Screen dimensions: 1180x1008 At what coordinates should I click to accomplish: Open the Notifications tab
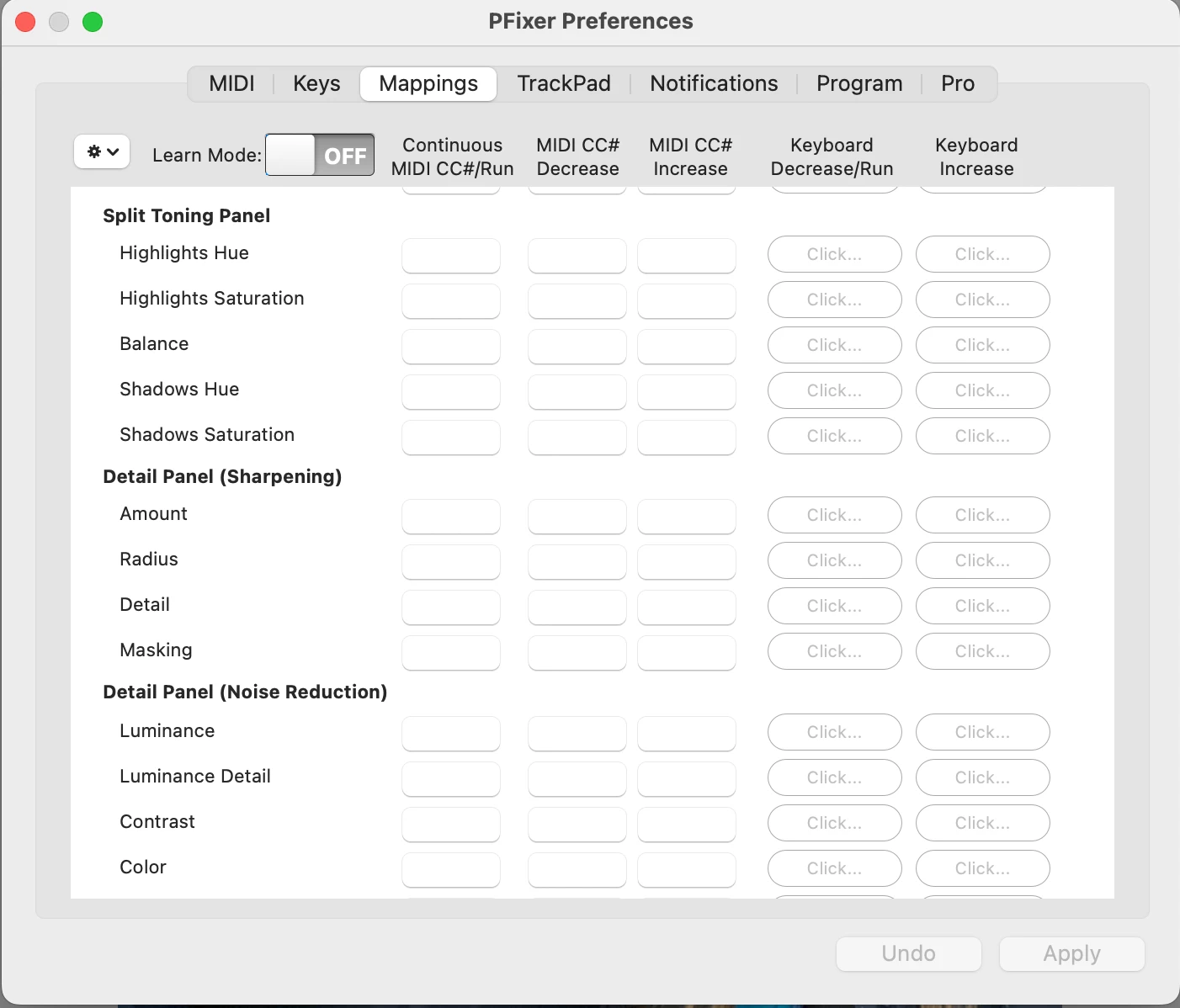(x=714, y=83)
